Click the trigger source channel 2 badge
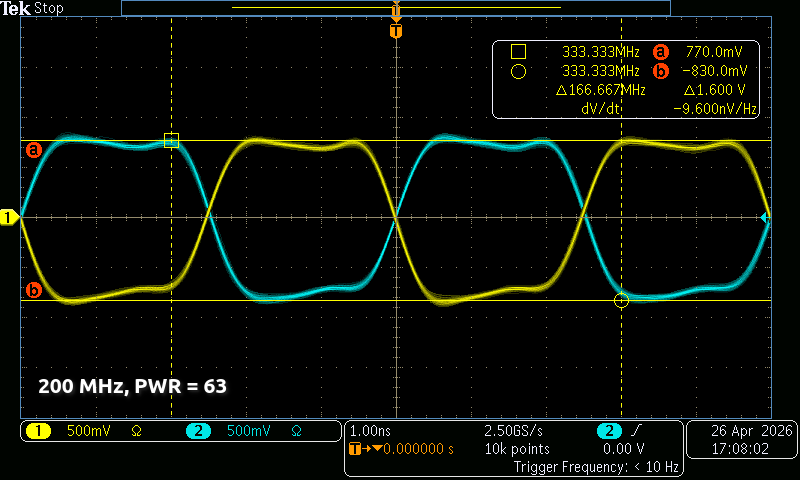Screen dimensions: 800x480 click(608, 431)
